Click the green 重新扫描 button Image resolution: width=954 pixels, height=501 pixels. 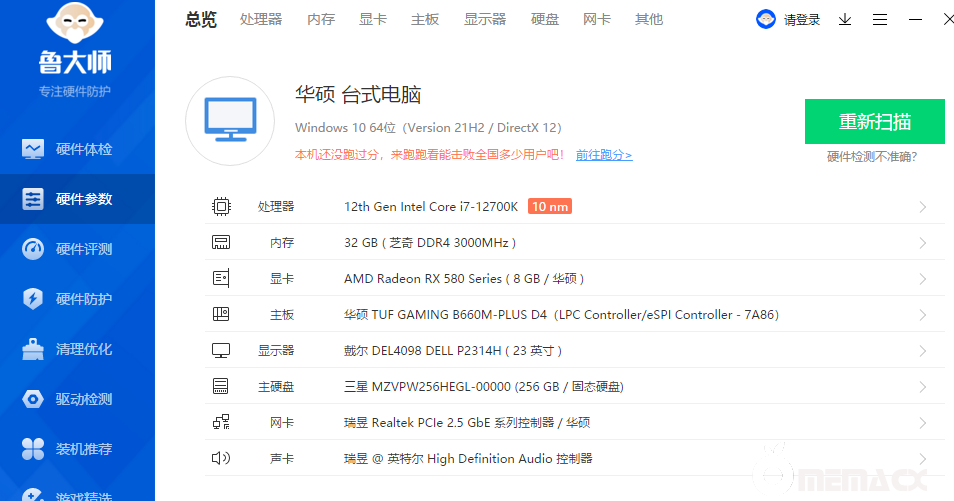coord(874,122)
